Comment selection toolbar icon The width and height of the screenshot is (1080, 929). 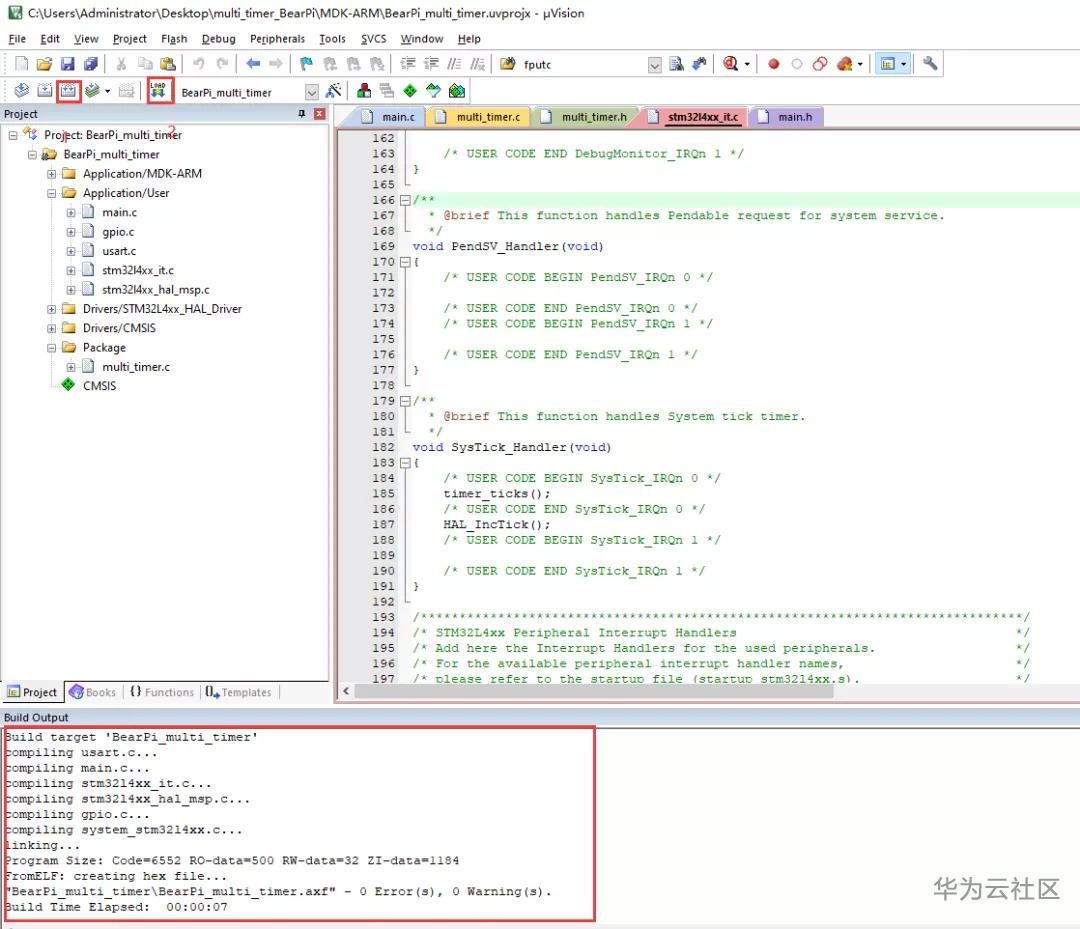click(454, 64)
